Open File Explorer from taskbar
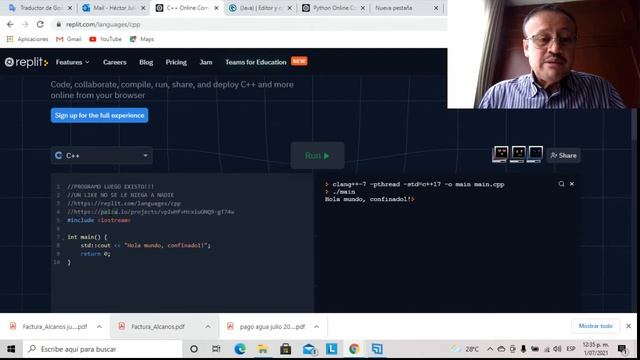 pyautogui.click(x=263, y=349)
